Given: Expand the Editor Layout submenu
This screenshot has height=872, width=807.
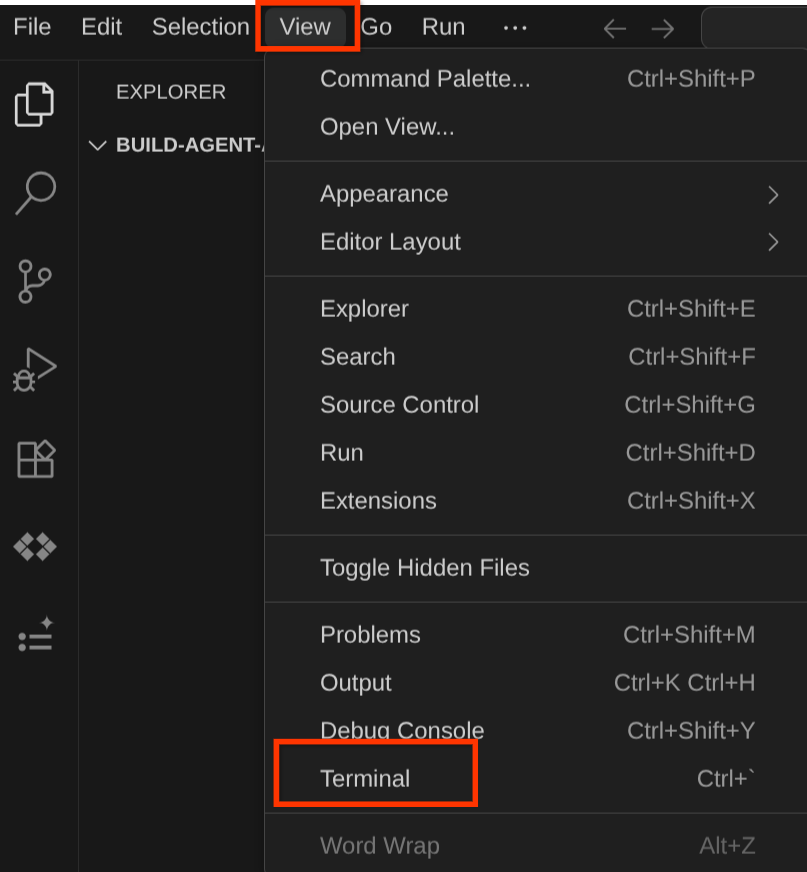Looking at the screenshot, I should click(x=390, y=242).
